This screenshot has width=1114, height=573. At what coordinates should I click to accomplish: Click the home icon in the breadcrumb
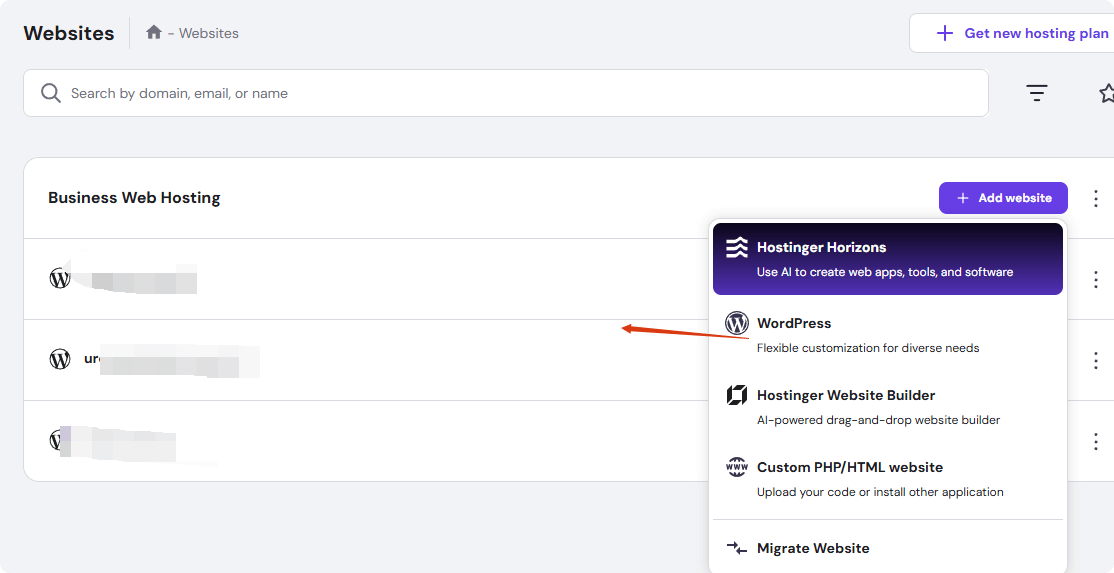[x=154, y=33]
